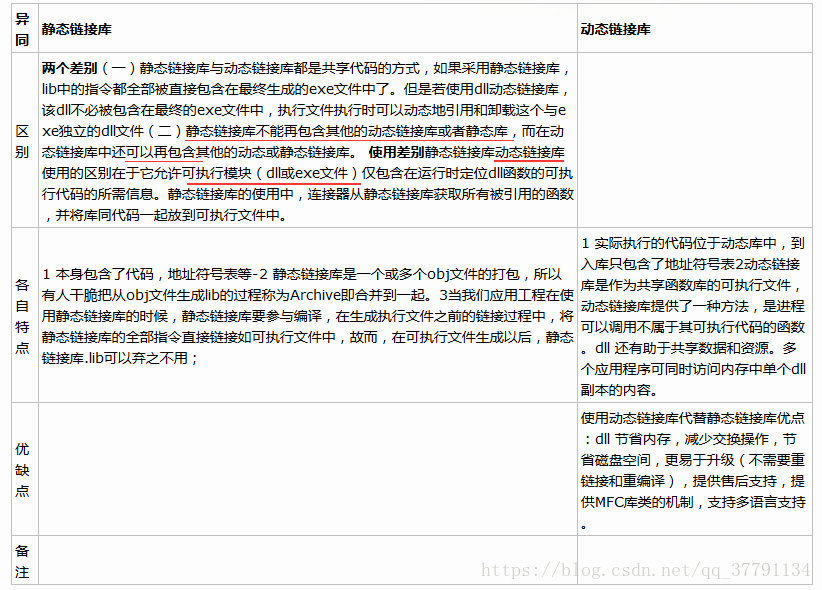
Task: Click the bold '使用差别' text
Action: coord(396,152)
